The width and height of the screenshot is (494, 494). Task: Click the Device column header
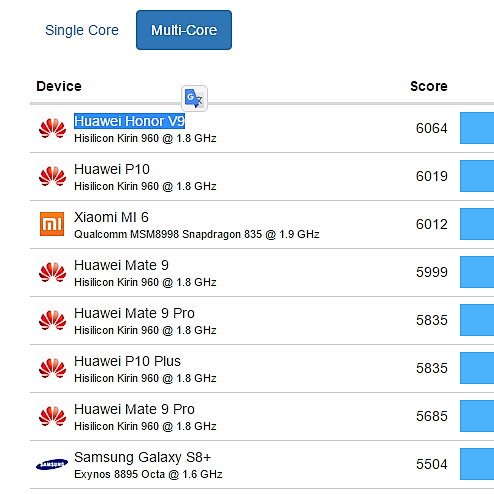[x=59, y=86]
